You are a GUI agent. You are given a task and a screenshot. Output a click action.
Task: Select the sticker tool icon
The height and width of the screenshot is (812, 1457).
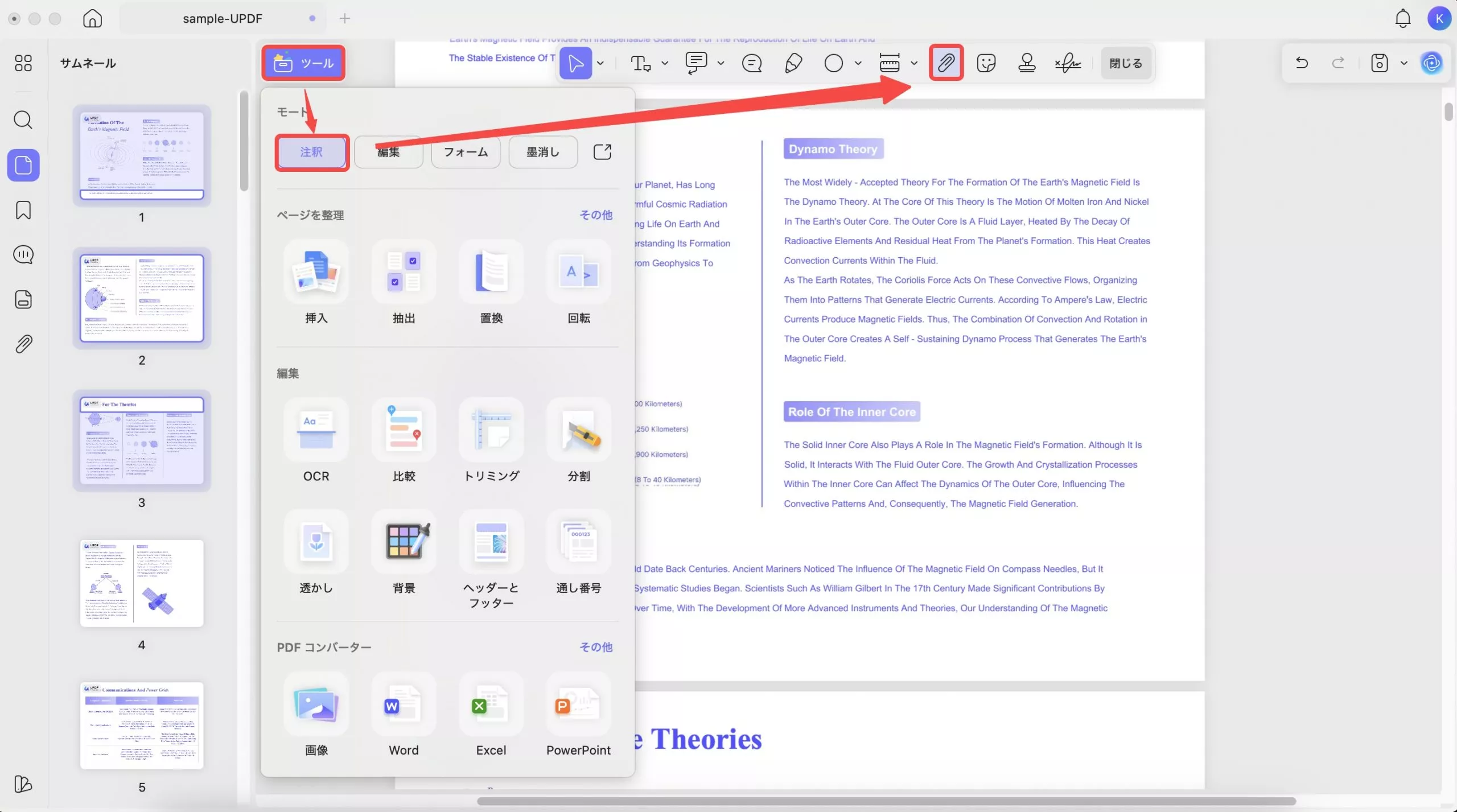pos(986,63)
